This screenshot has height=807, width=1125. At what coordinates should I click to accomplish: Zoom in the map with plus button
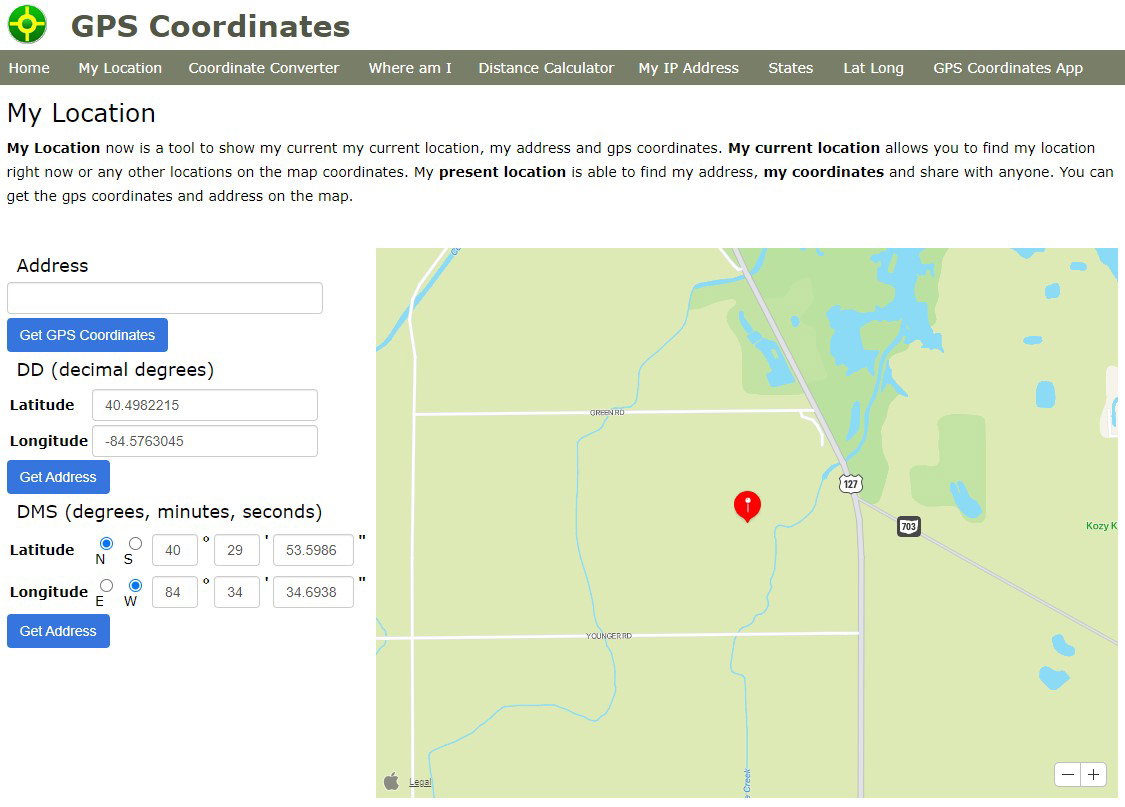pos(1093,775)
